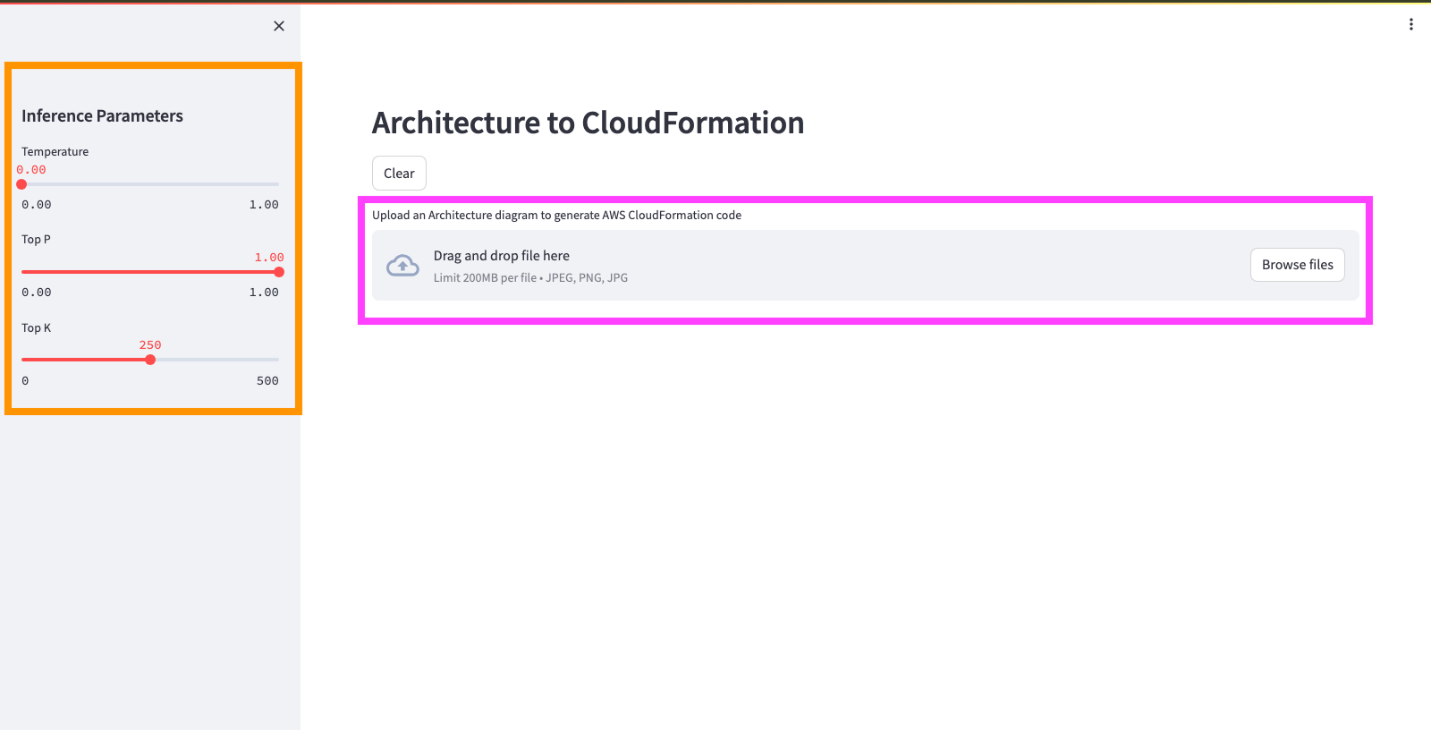Select the Top P slider handle
This screenshot has height=730, width=1431.
(x=278, y=271)
